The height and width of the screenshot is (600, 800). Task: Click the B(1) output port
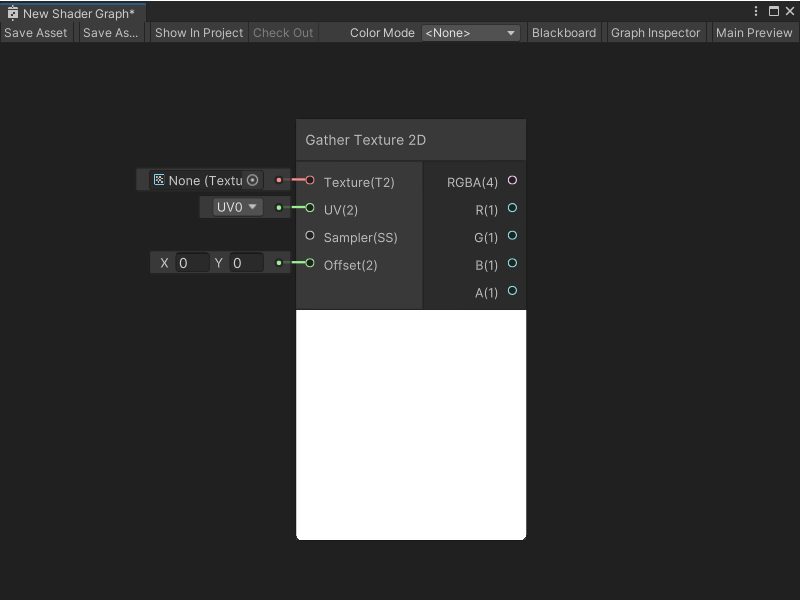click(x=511, y=264)
